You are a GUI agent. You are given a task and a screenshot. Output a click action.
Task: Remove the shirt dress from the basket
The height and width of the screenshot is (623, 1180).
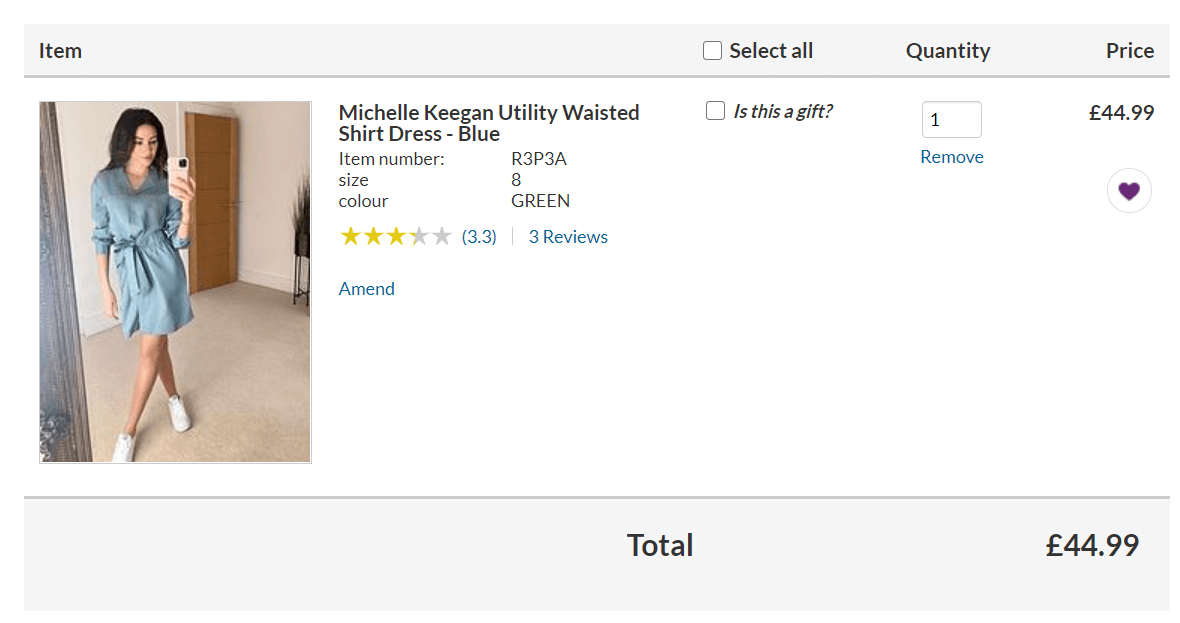951,157
